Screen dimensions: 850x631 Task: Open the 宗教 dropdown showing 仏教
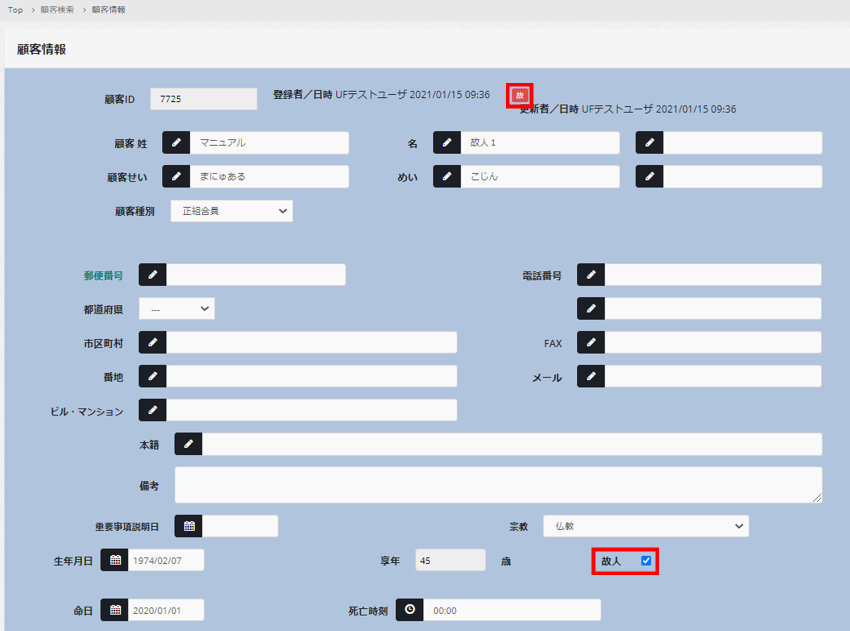coord(645,526)
